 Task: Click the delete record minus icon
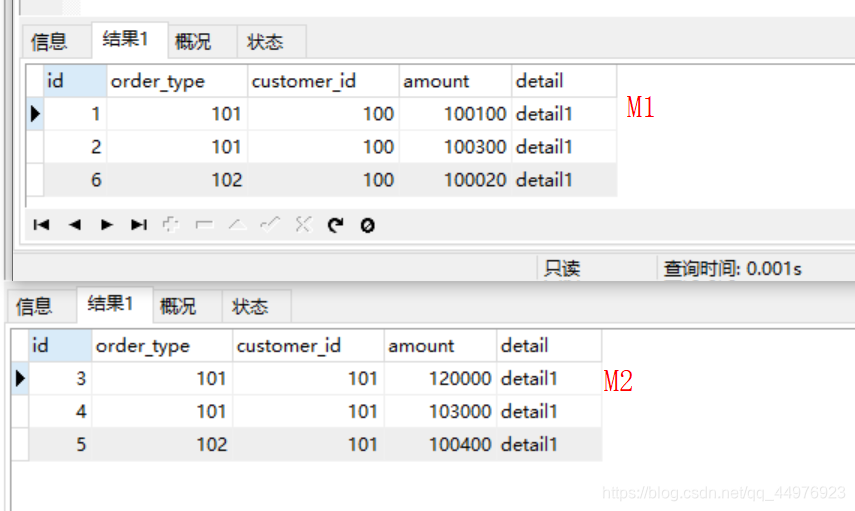pyautogui.click(x=204, y=225)
